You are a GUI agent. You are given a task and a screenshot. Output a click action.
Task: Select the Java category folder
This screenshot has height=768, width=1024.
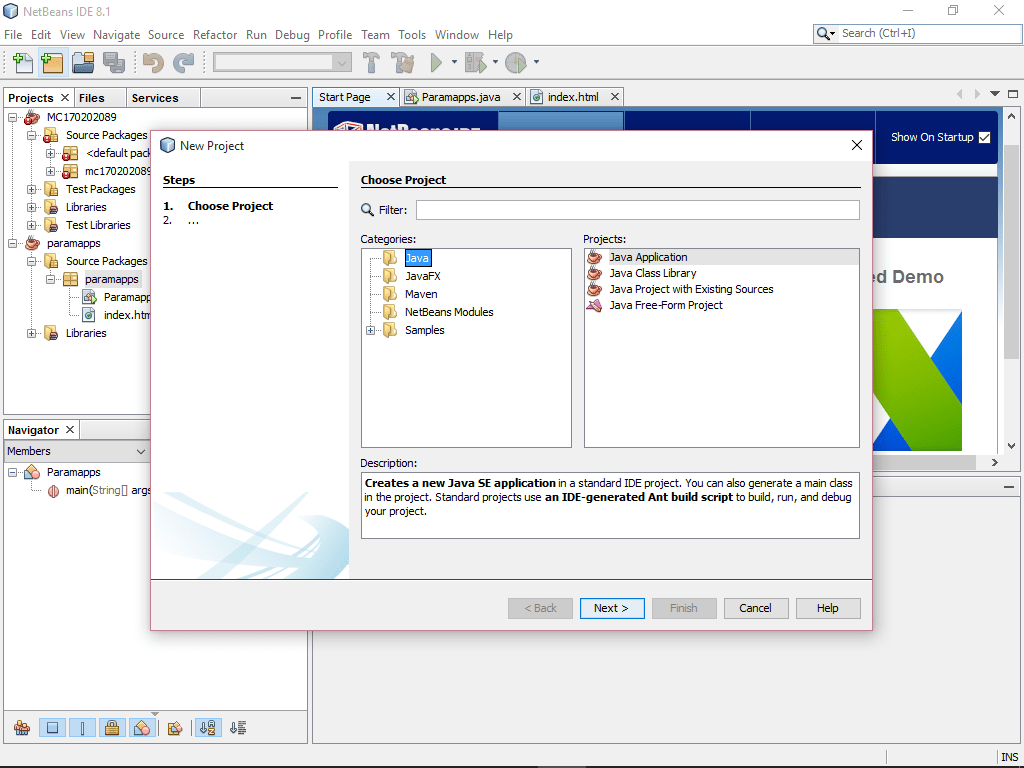tap(417, 258)
